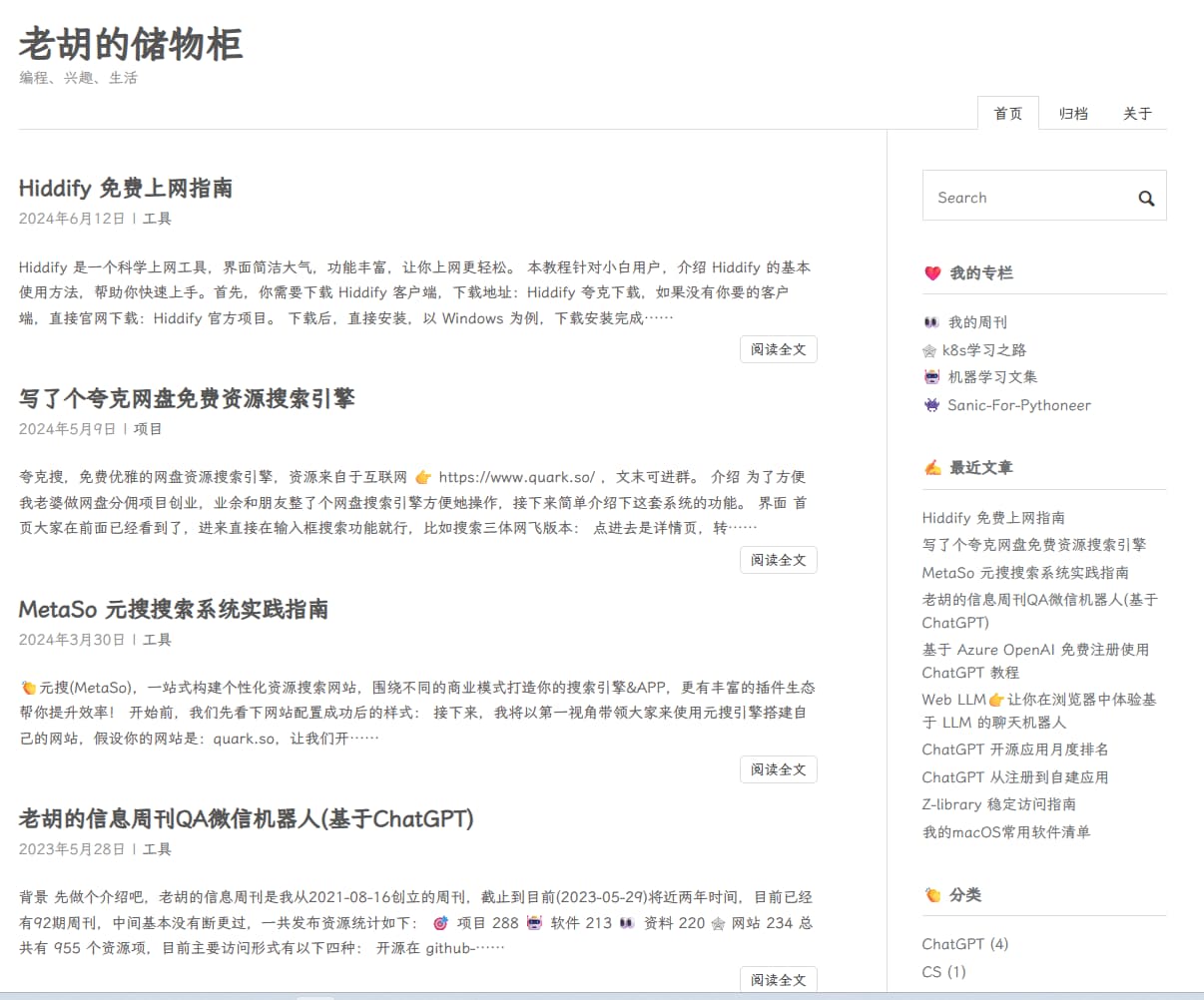This screenshot has height=1000, width=1204.
Task: Click inside the Search input box
Action: click(x=1018, y=197)
